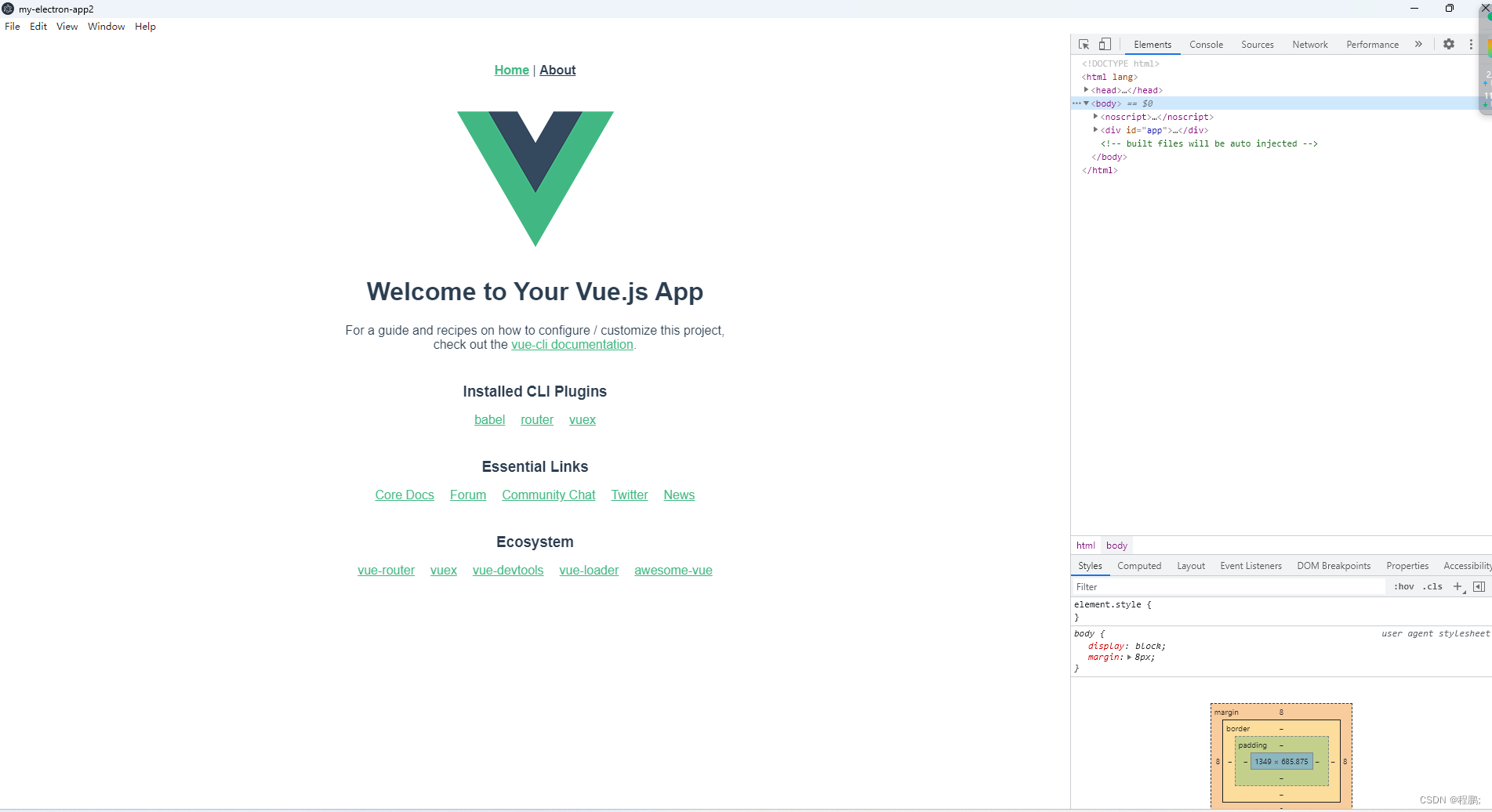Switch to the Console tab

point(1206,45)
